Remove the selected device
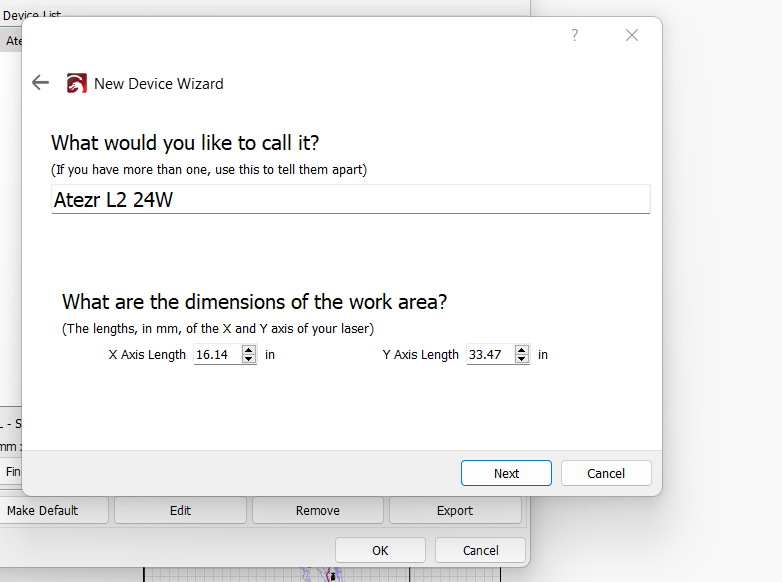Viewport: 782px width, 582px height. coord(317,510)
